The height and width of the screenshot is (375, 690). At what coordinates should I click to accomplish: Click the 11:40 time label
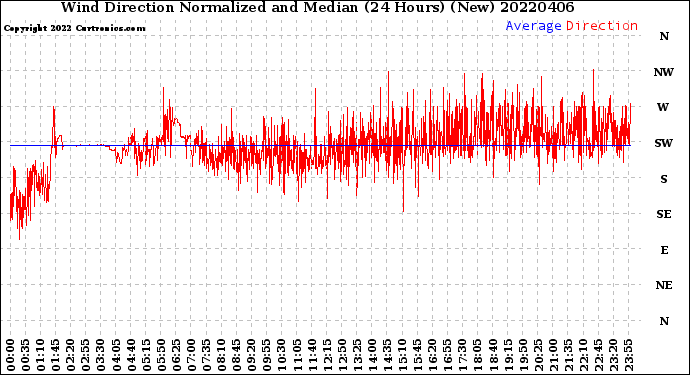click(x=312, y=355)
